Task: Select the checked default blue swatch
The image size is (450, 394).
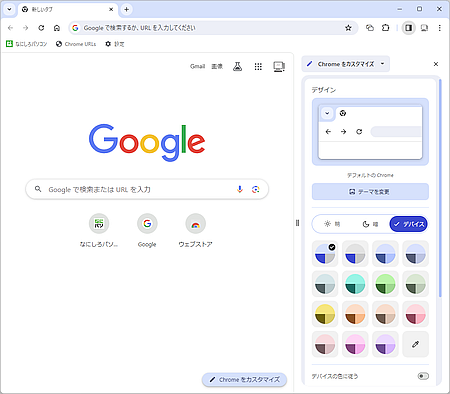Action: point(325,254)
